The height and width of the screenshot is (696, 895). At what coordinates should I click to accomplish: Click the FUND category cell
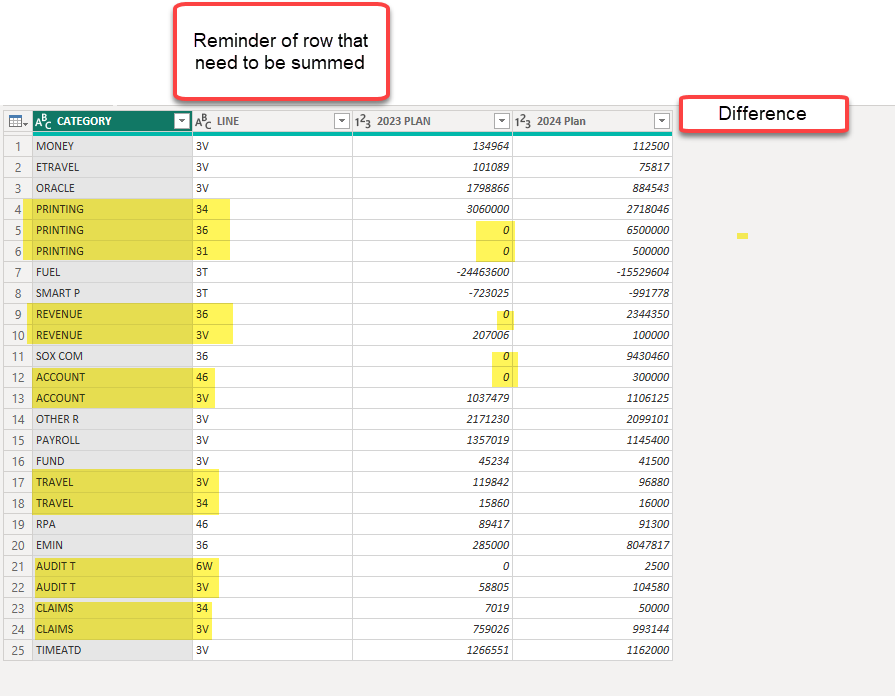[x=112, y=461]
